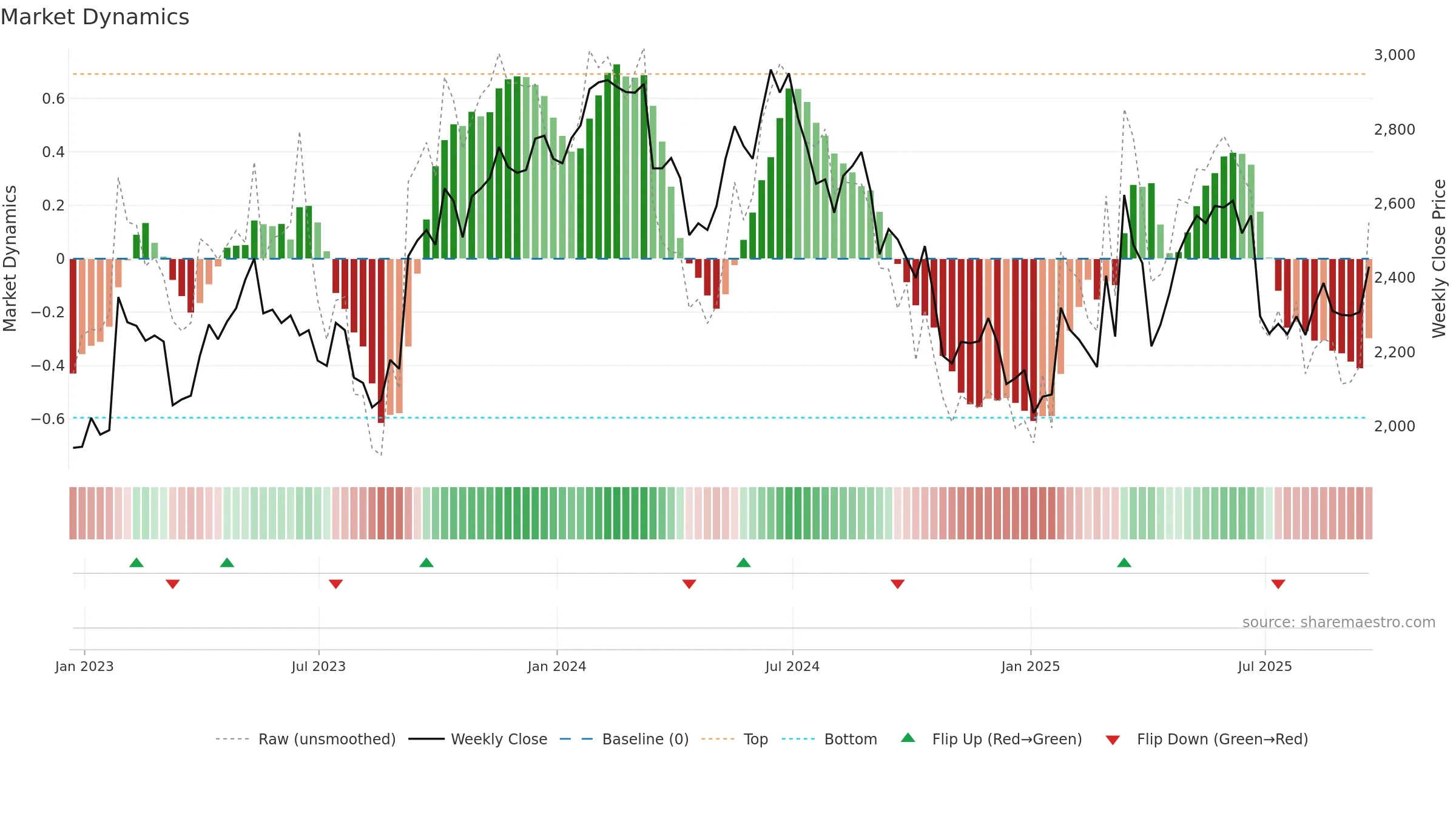Click the Weekly Close Price axis title
Image resolution: width=1456 pixels, height=819 pixels.
1439,258
